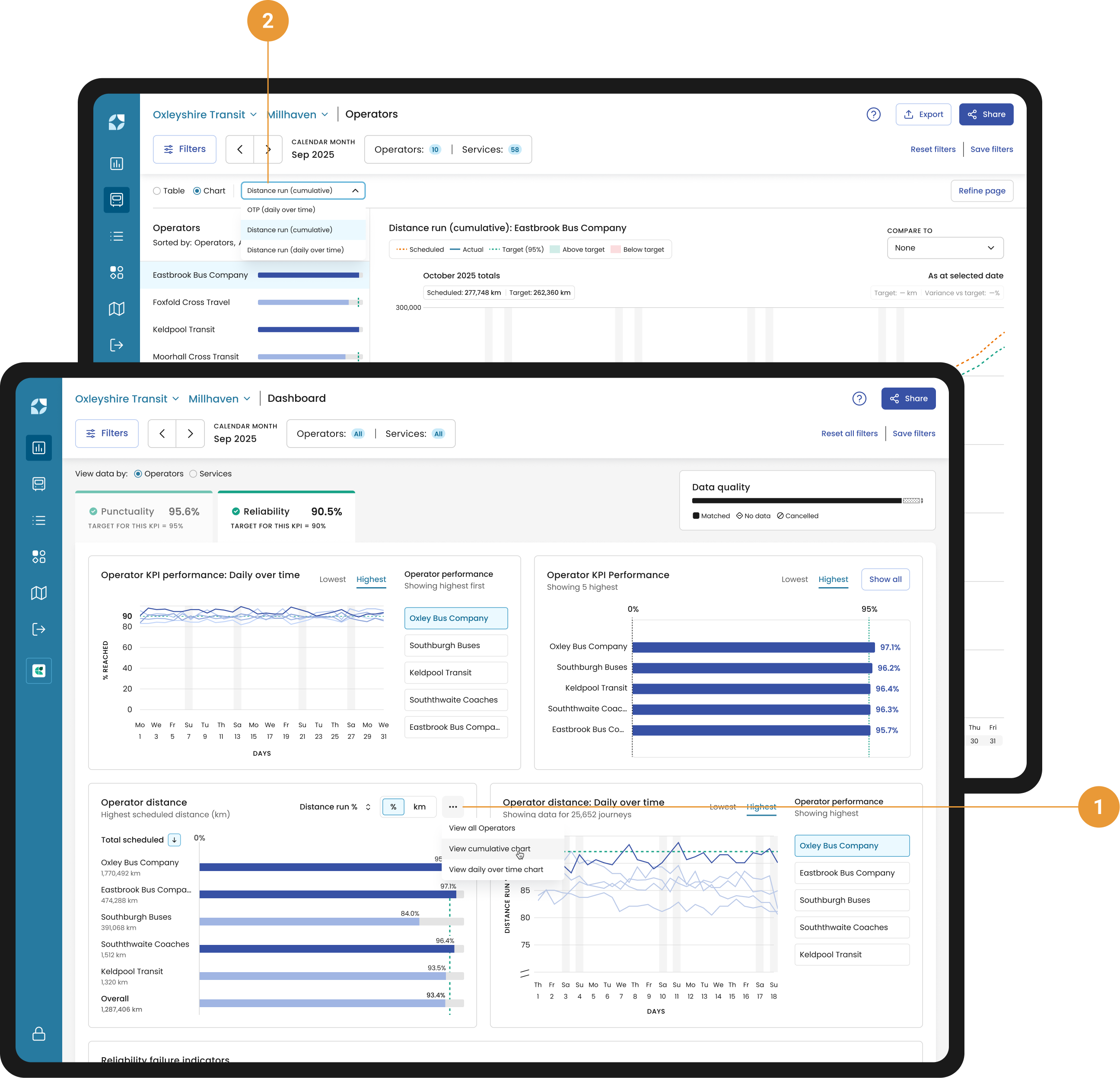Screen dimensions: 1120x1078
Task: Select the Table view radio button
Action: click(156, 191)
